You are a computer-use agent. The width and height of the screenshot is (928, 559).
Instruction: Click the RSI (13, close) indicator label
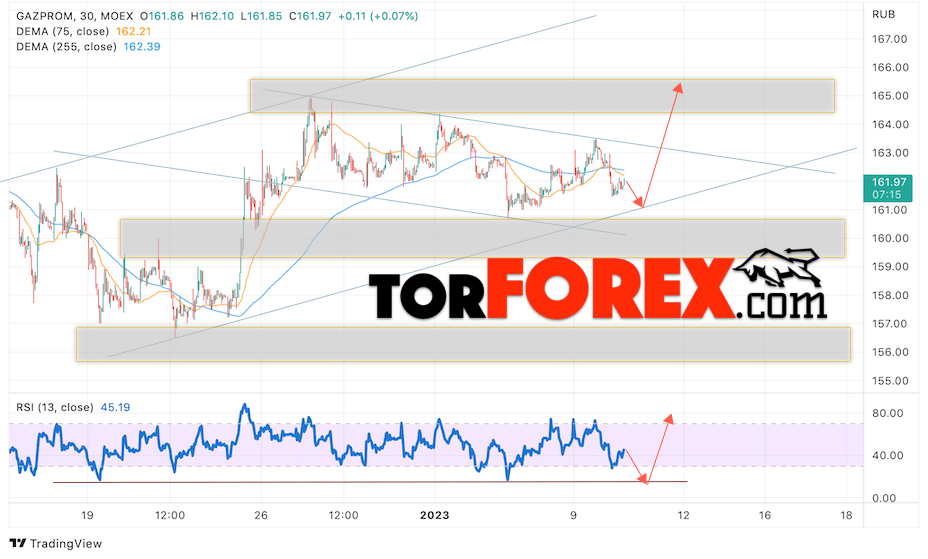pyautogui.click(x=54, y=407)
